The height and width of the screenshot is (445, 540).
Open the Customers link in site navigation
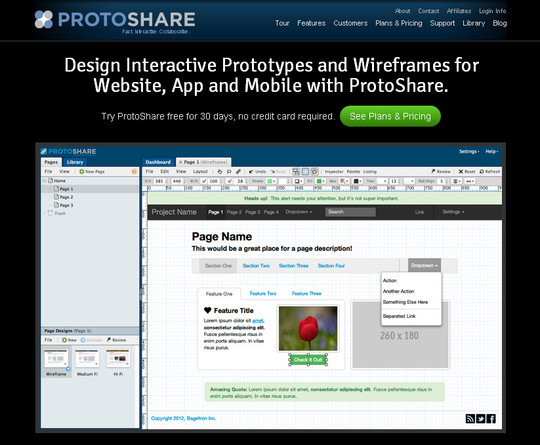[x=350, y=23]
